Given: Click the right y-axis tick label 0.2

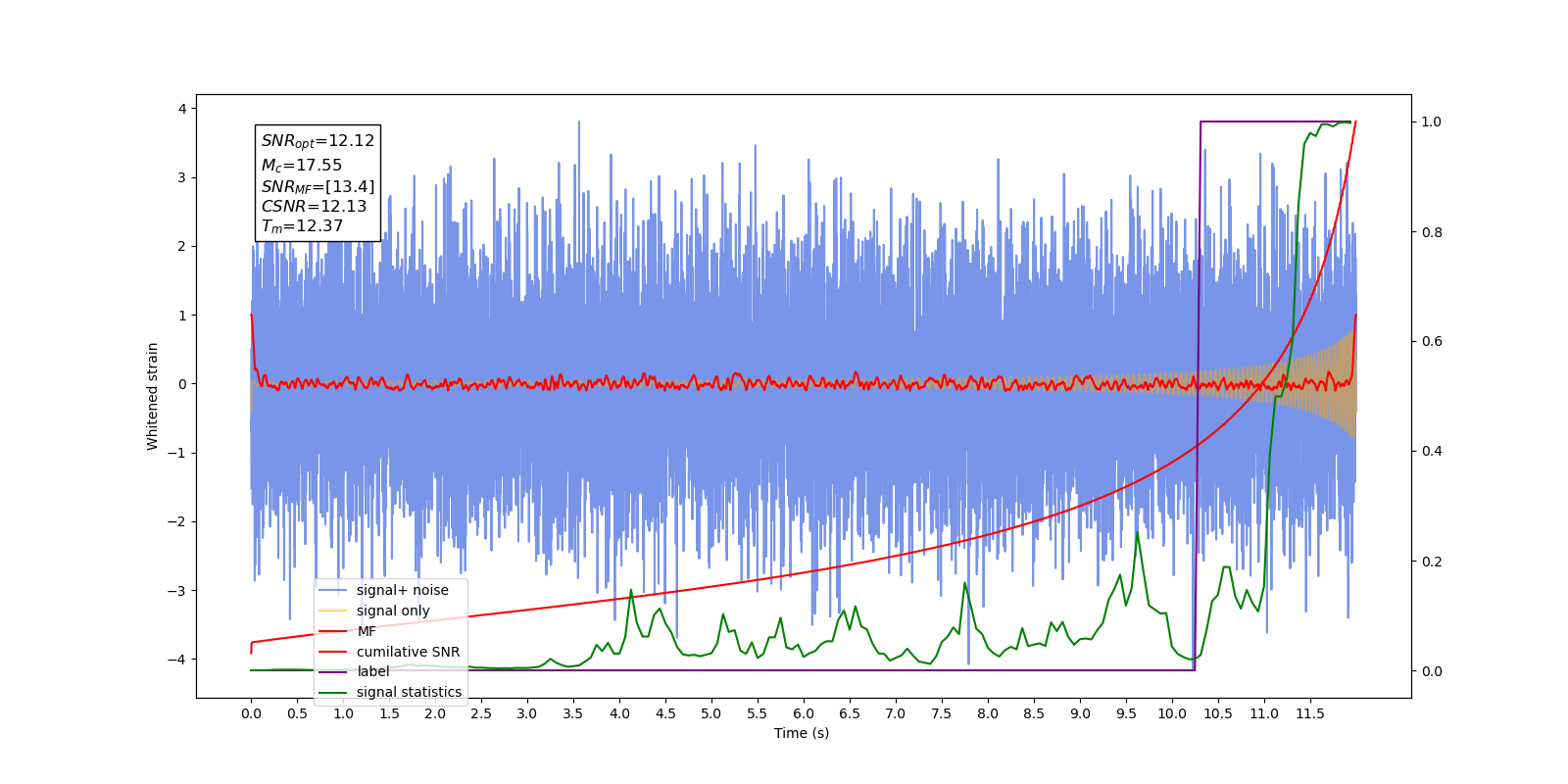Looking at the screenshot, I should tap(1432, 562).
